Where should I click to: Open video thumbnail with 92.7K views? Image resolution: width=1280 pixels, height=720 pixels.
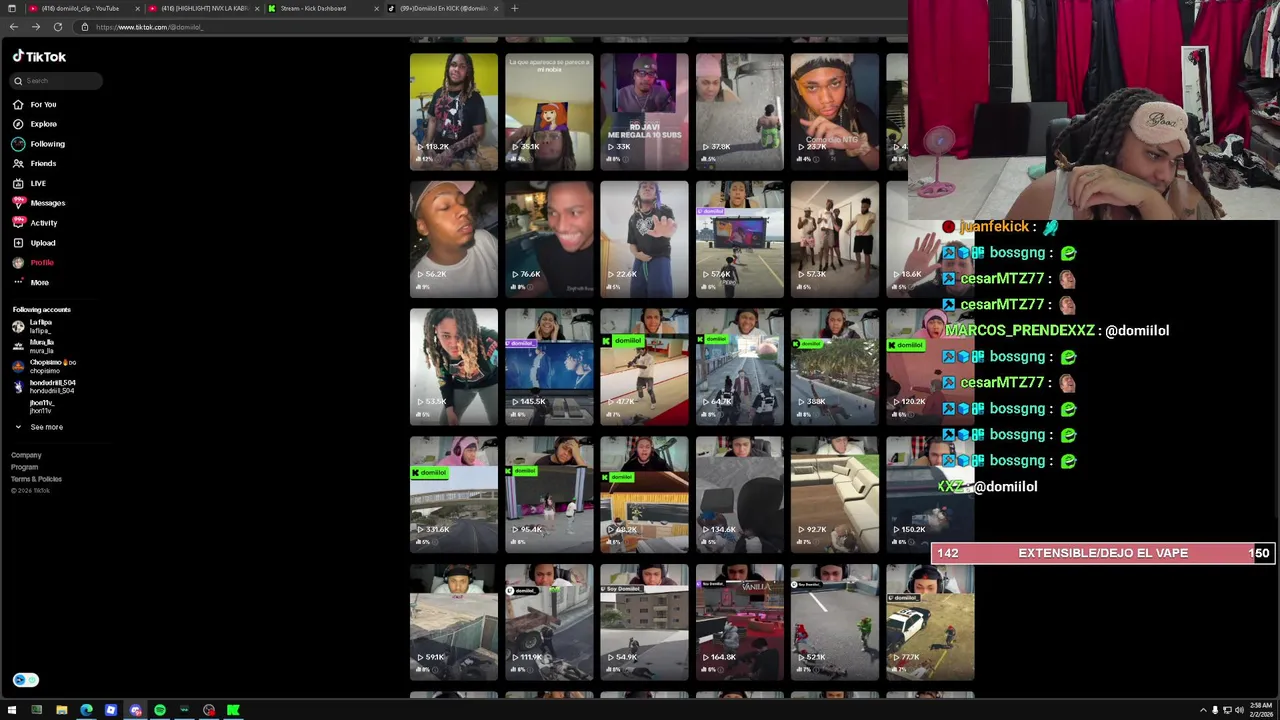[835, 495]
